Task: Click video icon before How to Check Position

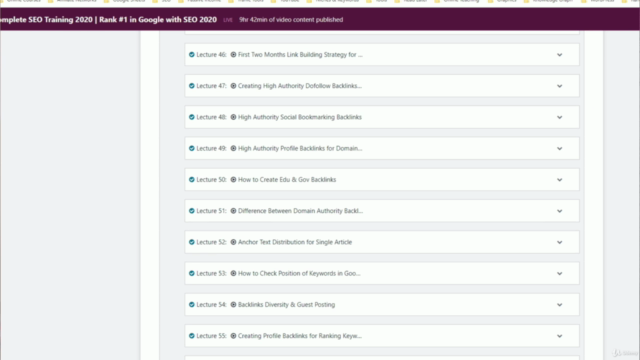Action: [x=233, y=273]
